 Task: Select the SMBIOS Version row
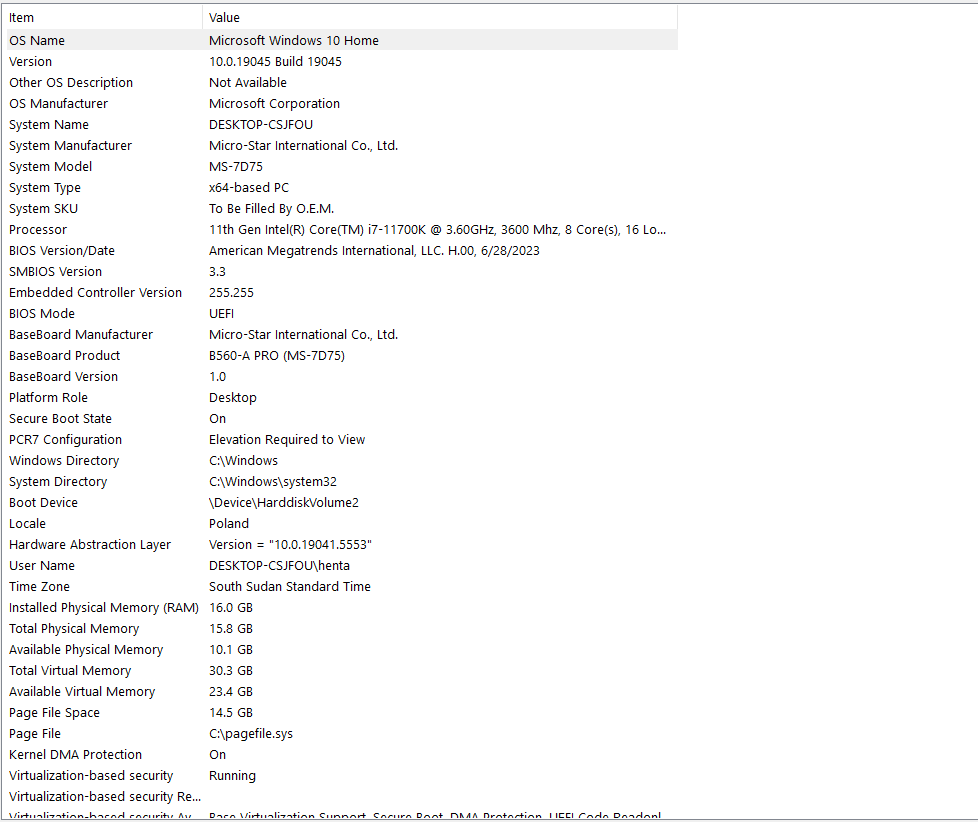(x=342, y=271)
